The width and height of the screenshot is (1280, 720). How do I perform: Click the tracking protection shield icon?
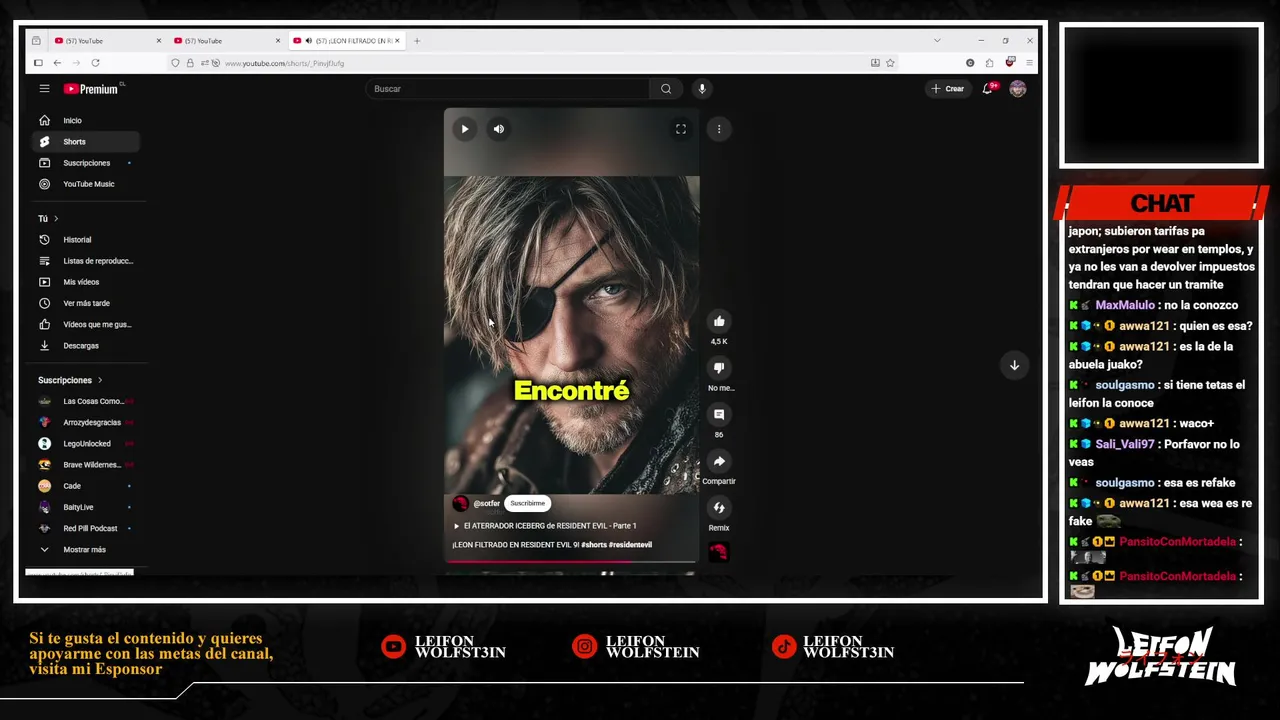pyautogui.click(x=175, y=63)
